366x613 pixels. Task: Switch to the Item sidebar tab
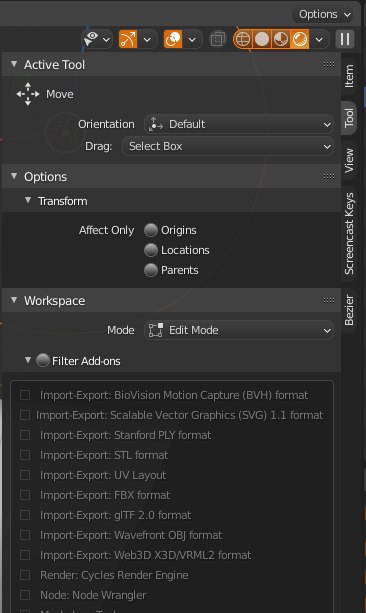[x=349, y=76]
